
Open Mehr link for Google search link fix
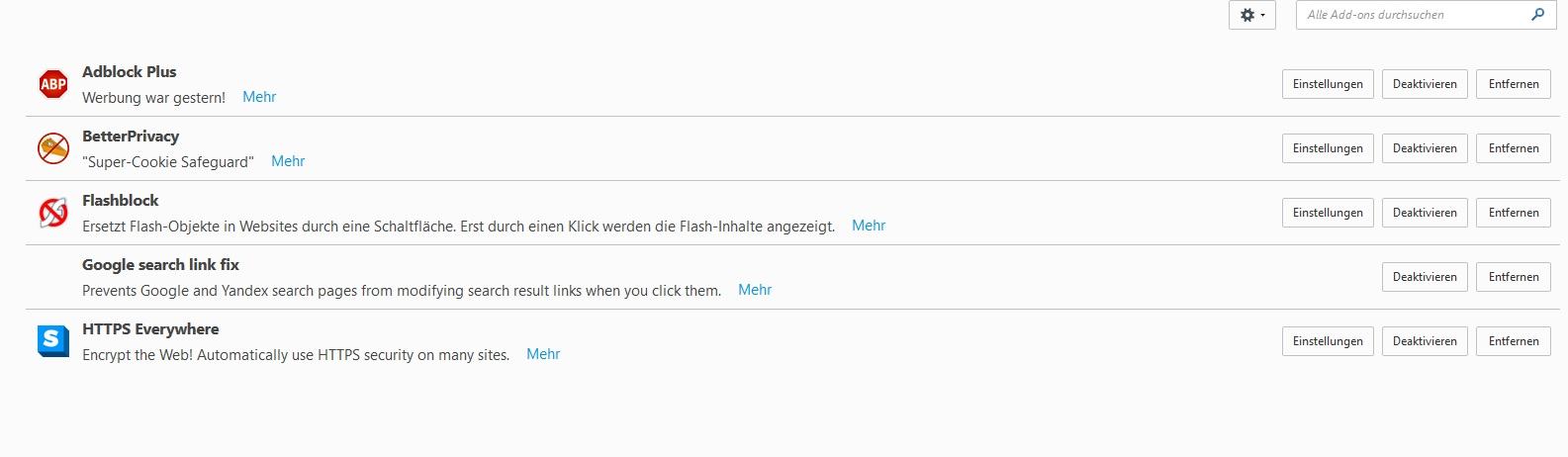coord(755,290)
